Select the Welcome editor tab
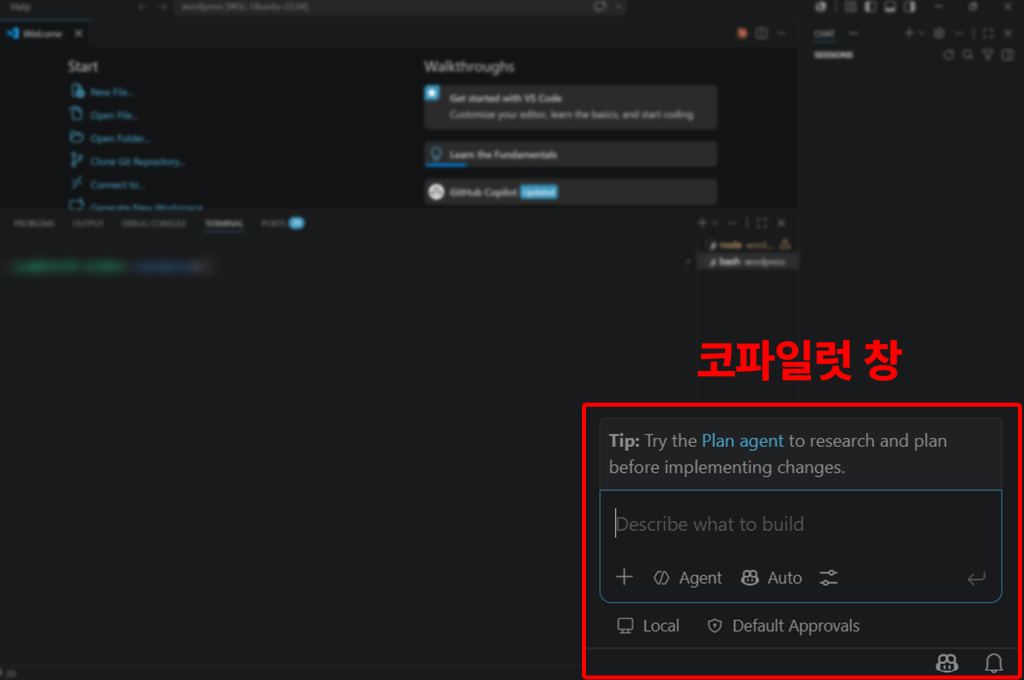Viewport: 1024px width, 680px height. pos(42,33)
